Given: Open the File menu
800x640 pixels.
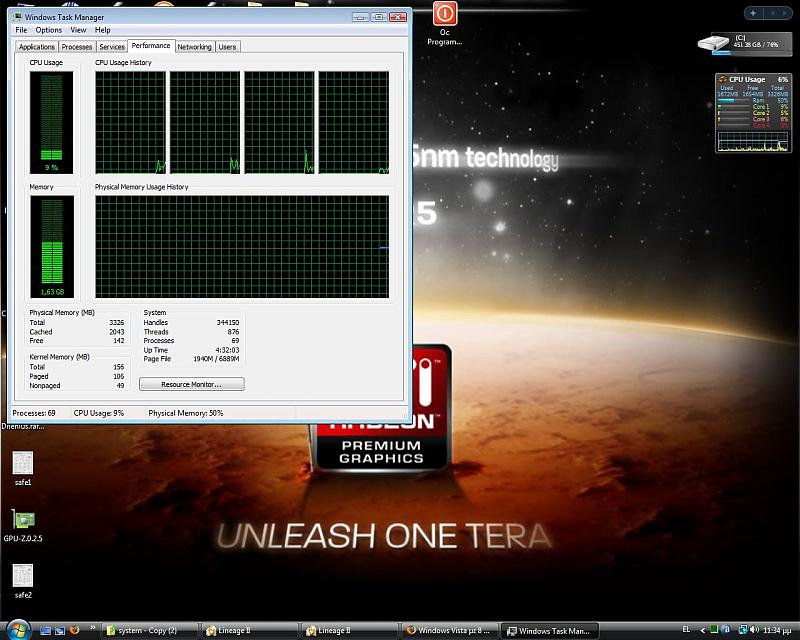Looking at the screenshot, I should click(x=21, y=30).
